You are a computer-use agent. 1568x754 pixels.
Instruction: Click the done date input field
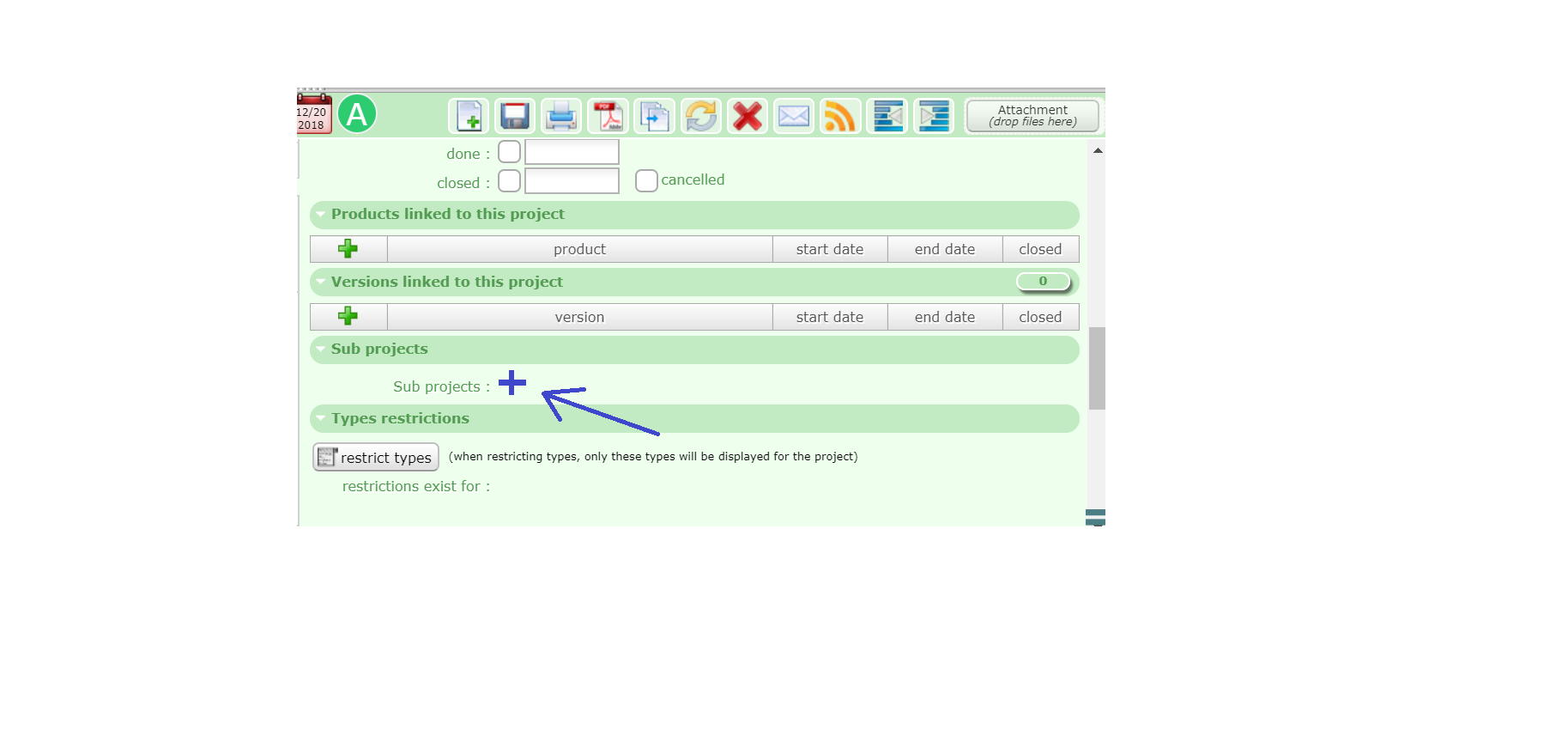[x=572, y=152]
